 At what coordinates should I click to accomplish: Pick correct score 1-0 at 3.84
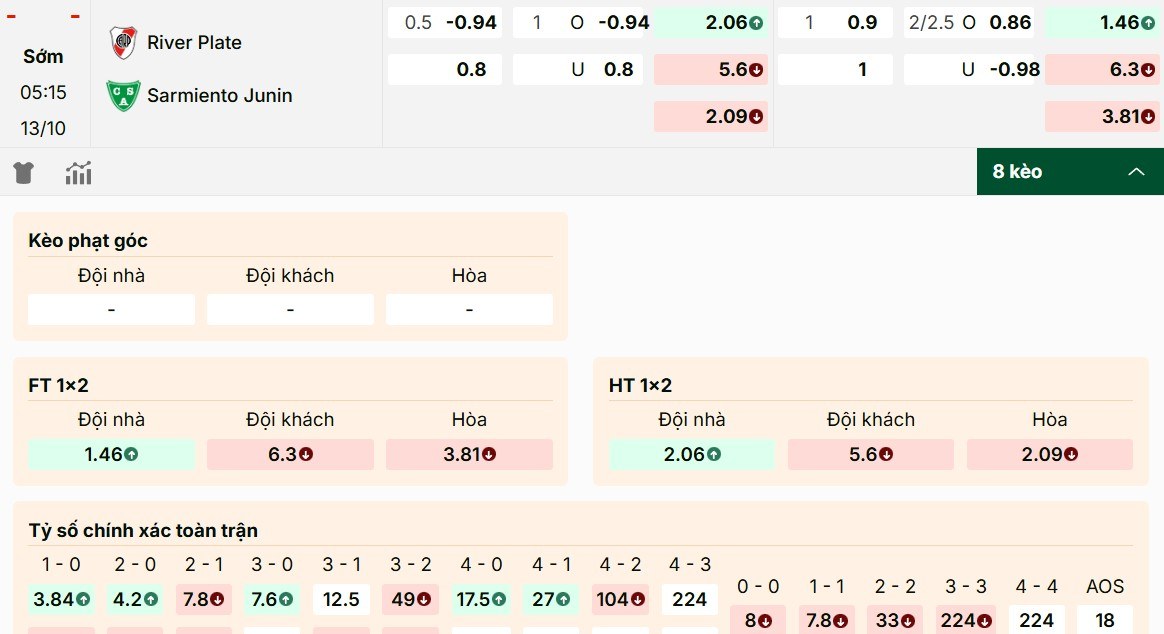click(x=60, y=599)
